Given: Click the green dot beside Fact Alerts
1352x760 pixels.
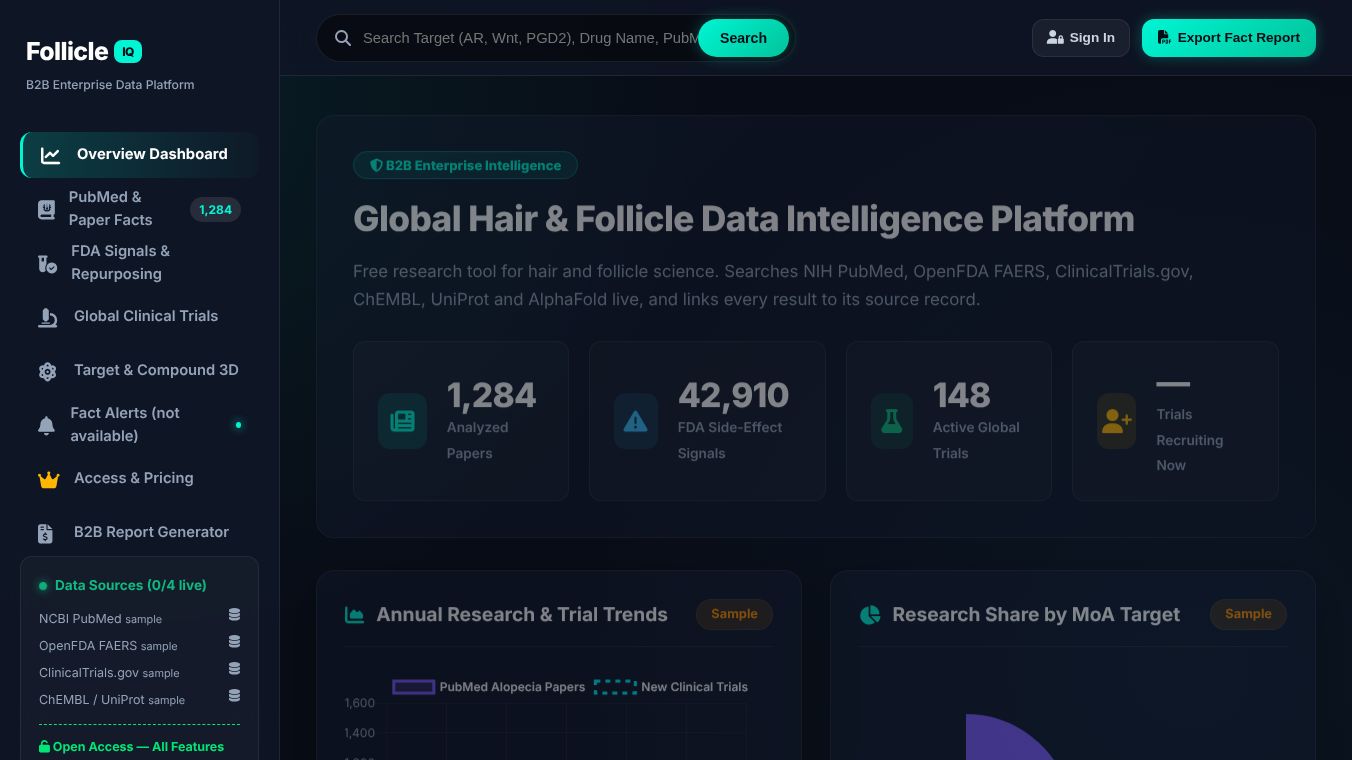Looking at the screenshot, I should point(238,425).
